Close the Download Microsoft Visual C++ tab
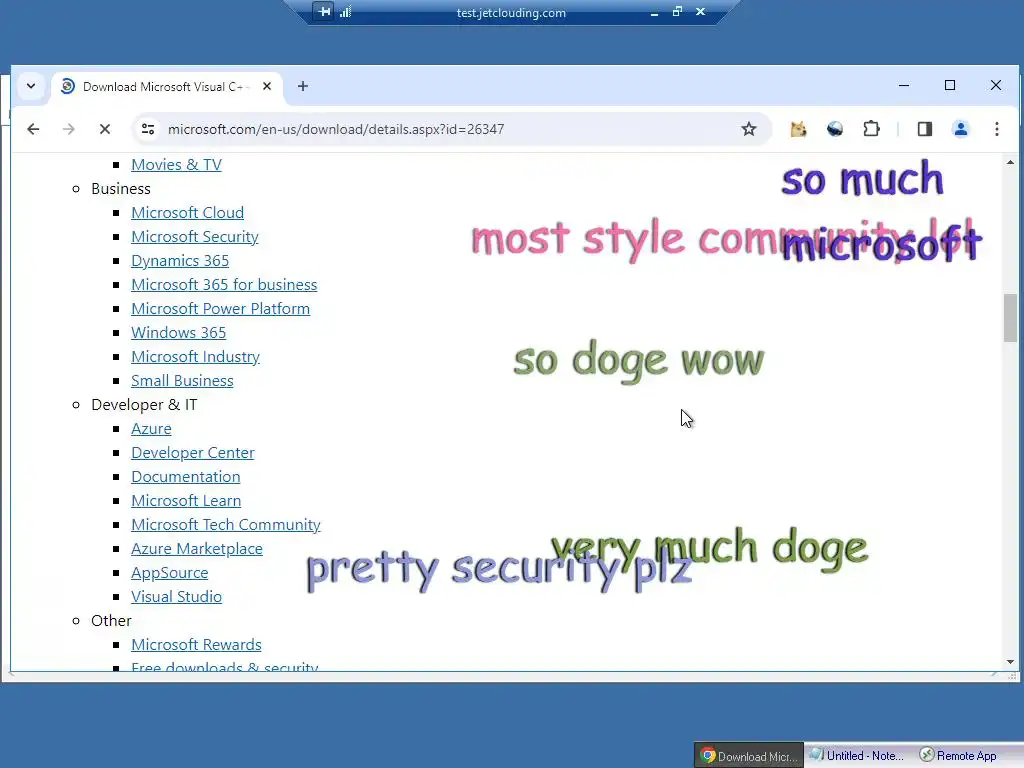This screenshot has width=1024, height=768. click(x=267, y=86)
